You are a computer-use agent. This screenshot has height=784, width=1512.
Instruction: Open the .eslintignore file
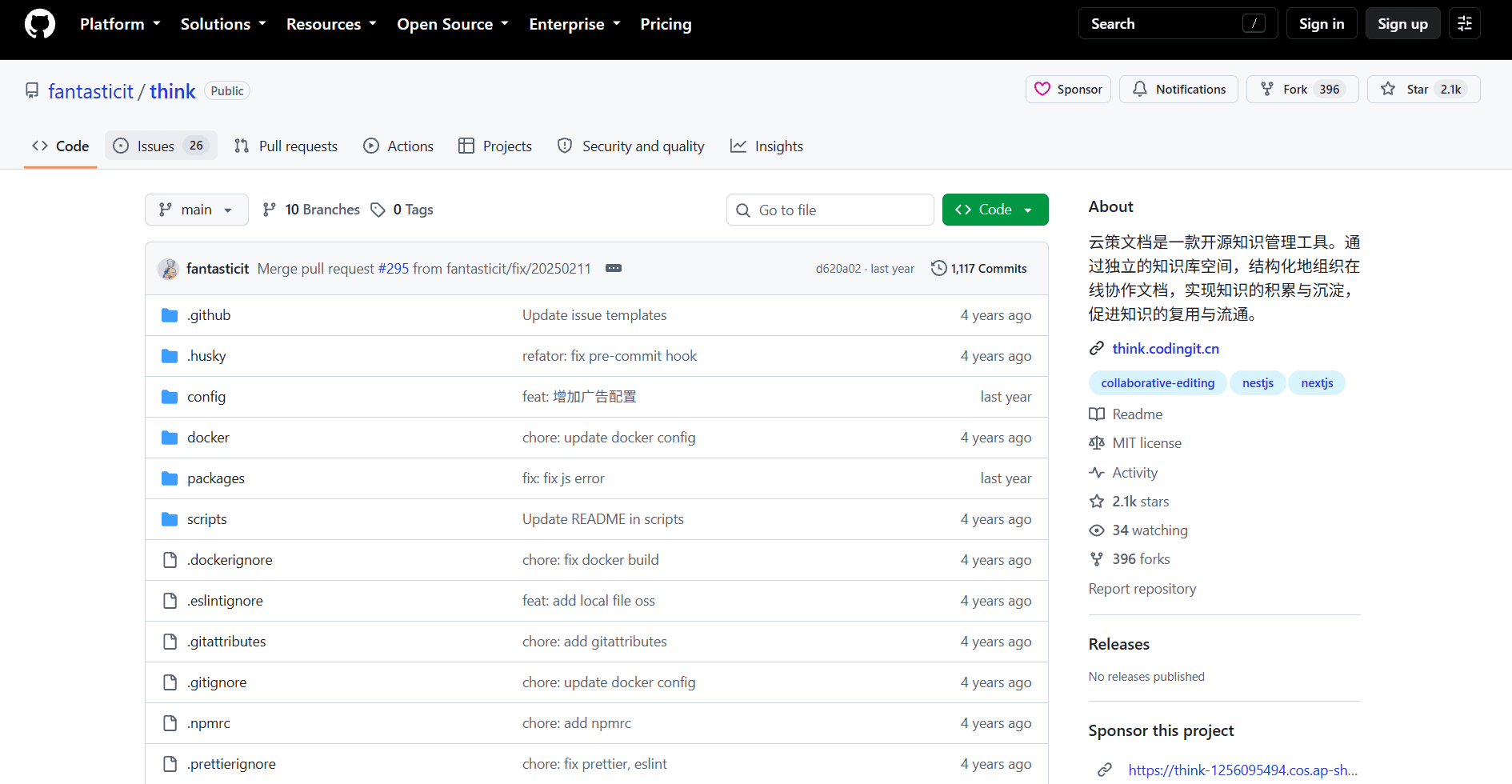pos(225,601)
